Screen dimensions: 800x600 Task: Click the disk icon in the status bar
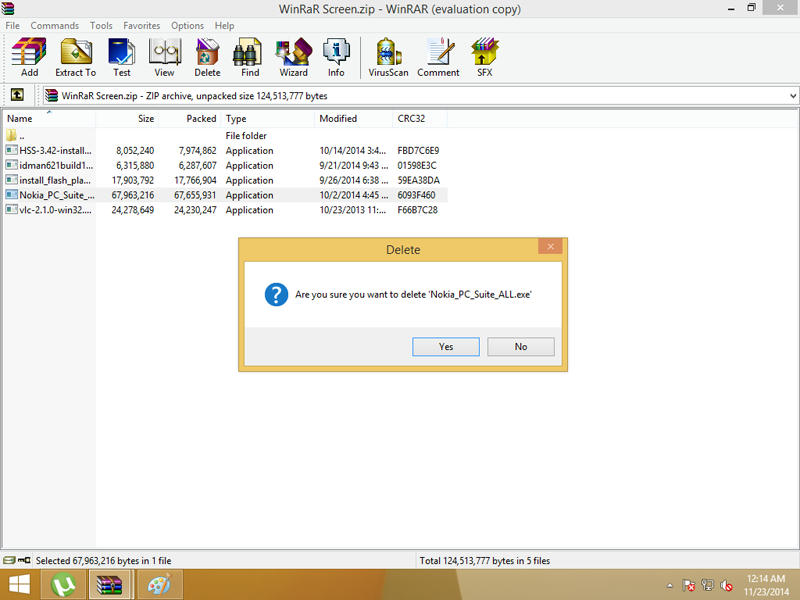(x=9, y=560)
